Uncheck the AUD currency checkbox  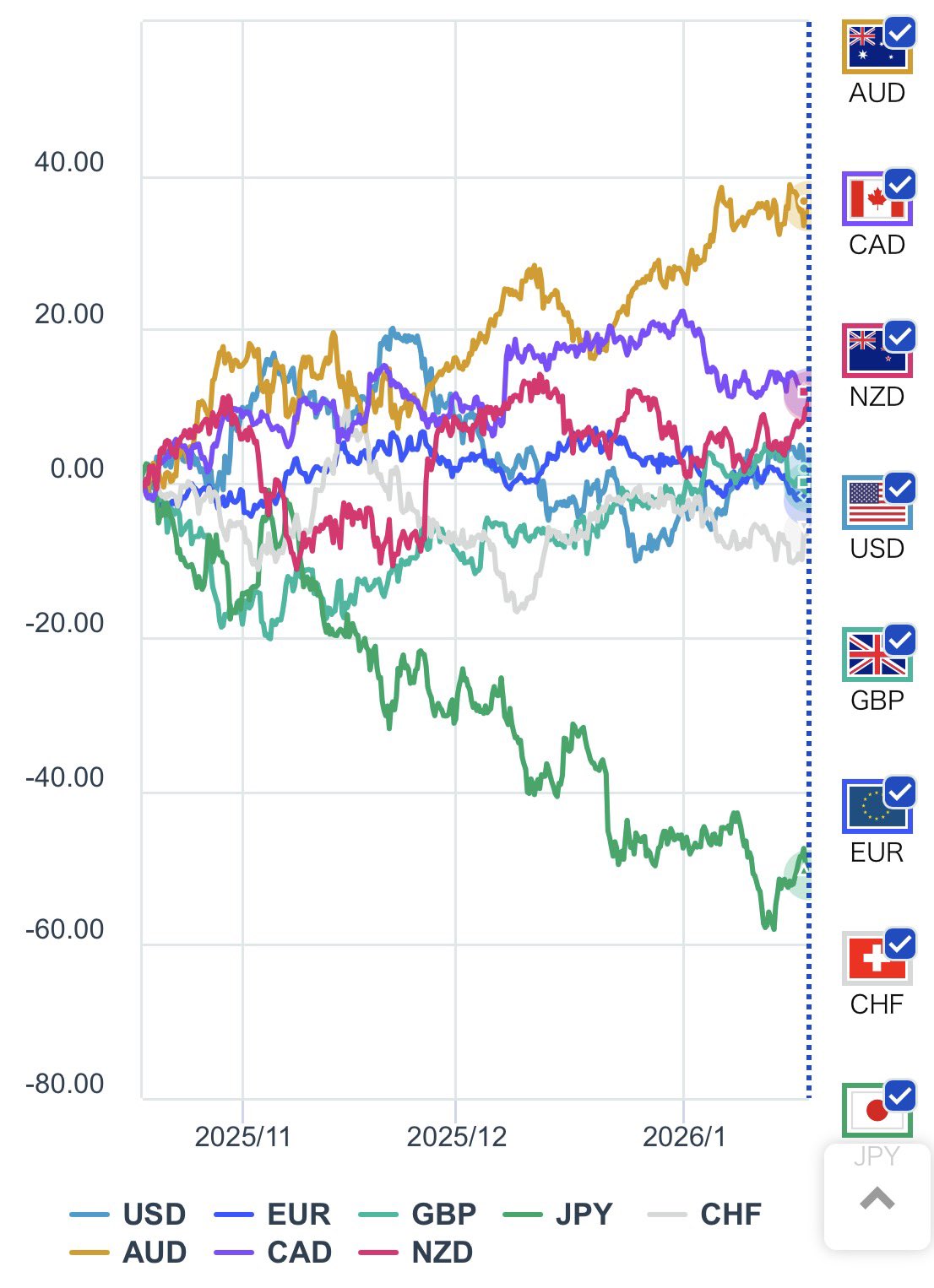tap(900, 33)
